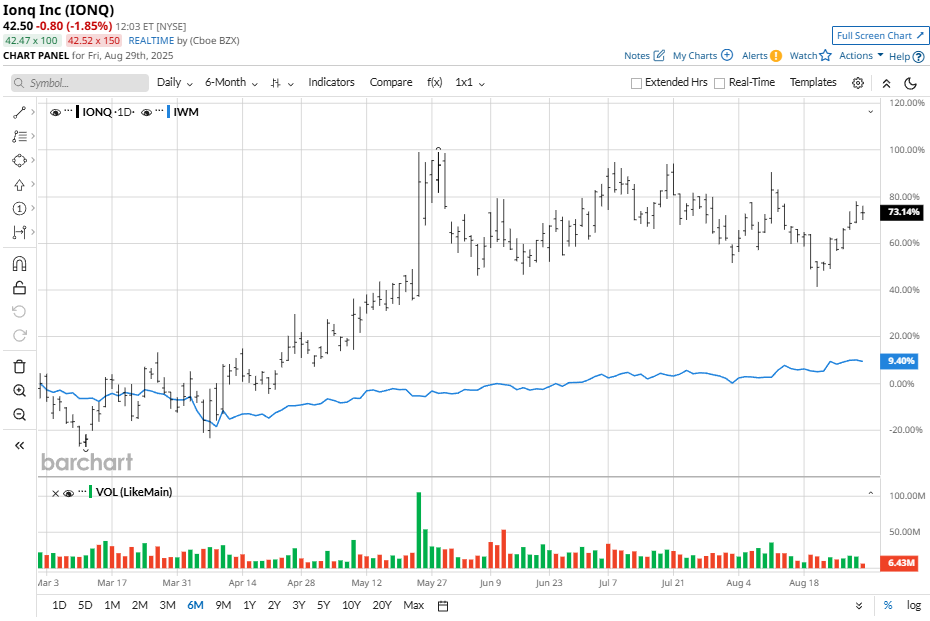The width and height of the screenshot is (930, 621).
Task: Select the 1D range tab
Action: 59,606
